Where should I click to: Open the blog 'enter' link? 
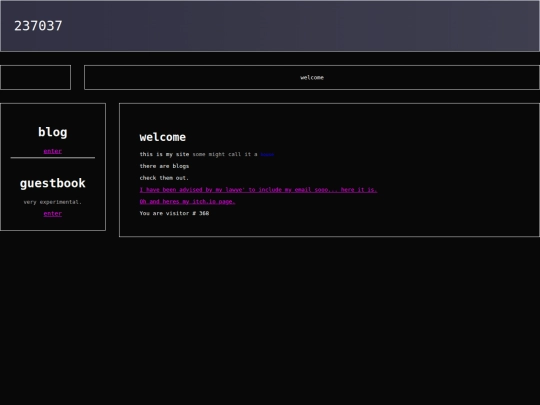click(53, 151)
